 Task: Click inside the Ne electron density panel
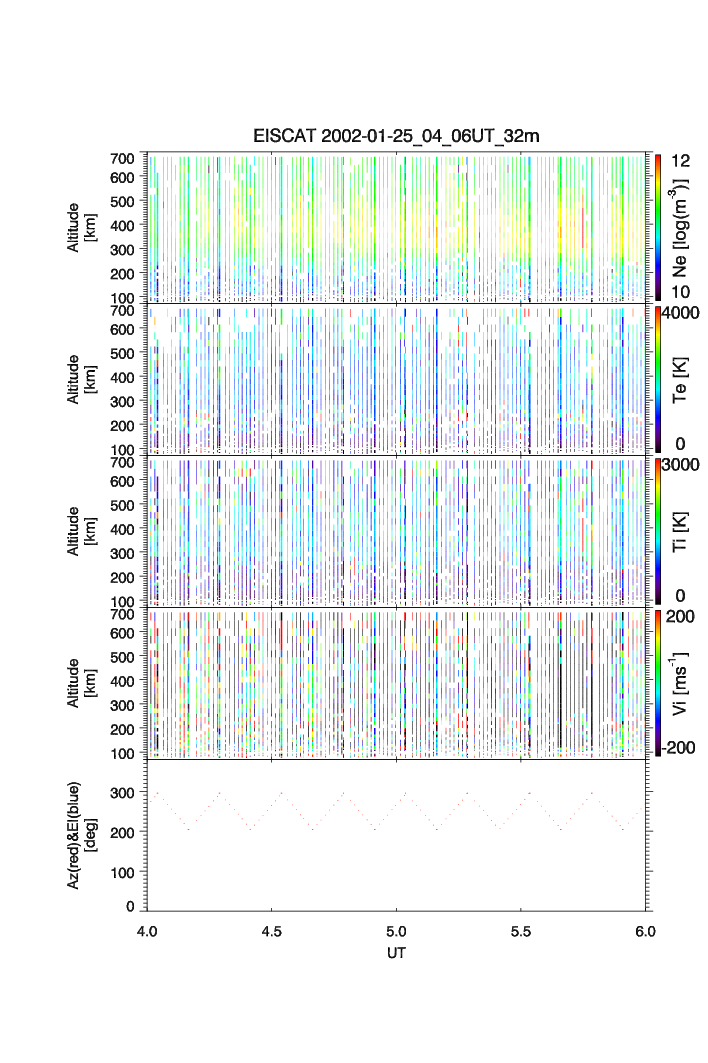tap(396, 227)
